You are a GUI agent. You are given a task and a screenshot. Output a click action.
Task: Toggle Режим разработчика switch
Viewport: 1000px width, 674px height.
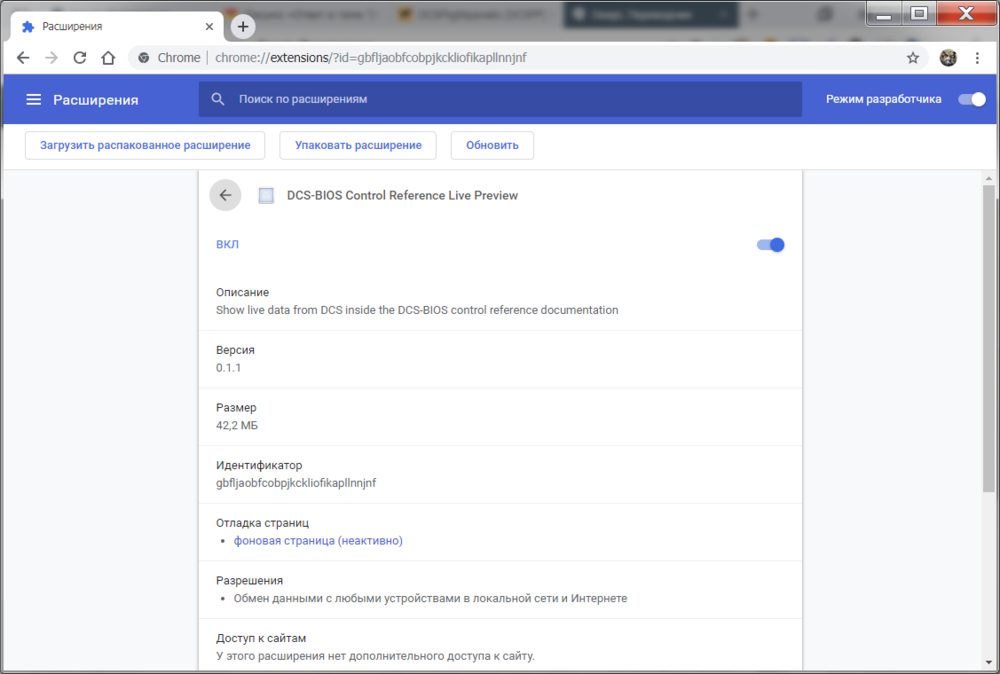[x=972, y=99]
